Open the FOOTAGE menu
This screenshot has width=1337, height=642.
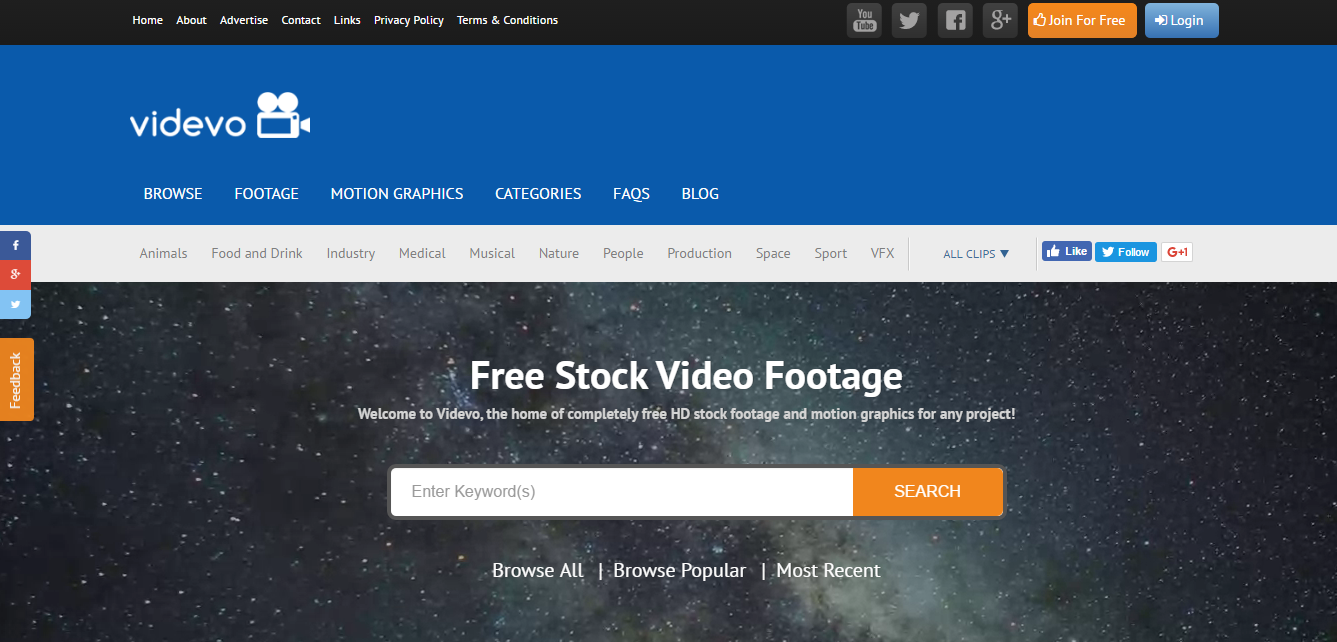coord(267,194)
